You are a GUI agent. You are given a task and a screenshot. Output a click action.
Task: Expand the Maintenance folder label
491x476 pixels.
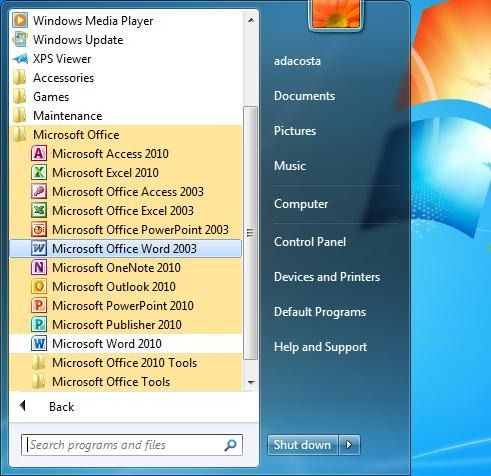[68, 116]
